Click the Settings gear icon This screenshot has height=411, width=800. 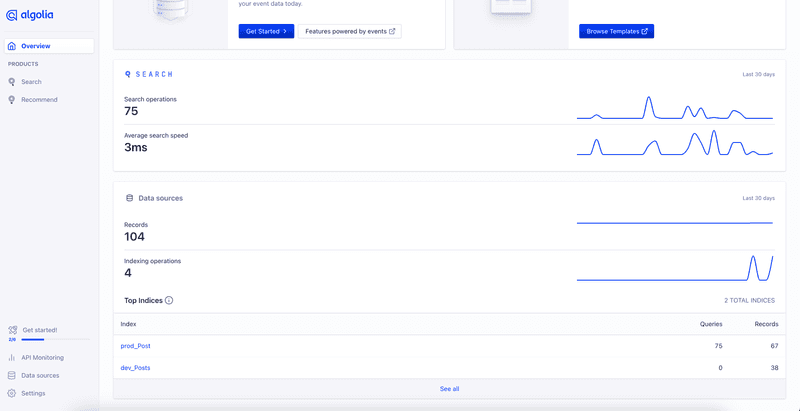pos(12,393)
